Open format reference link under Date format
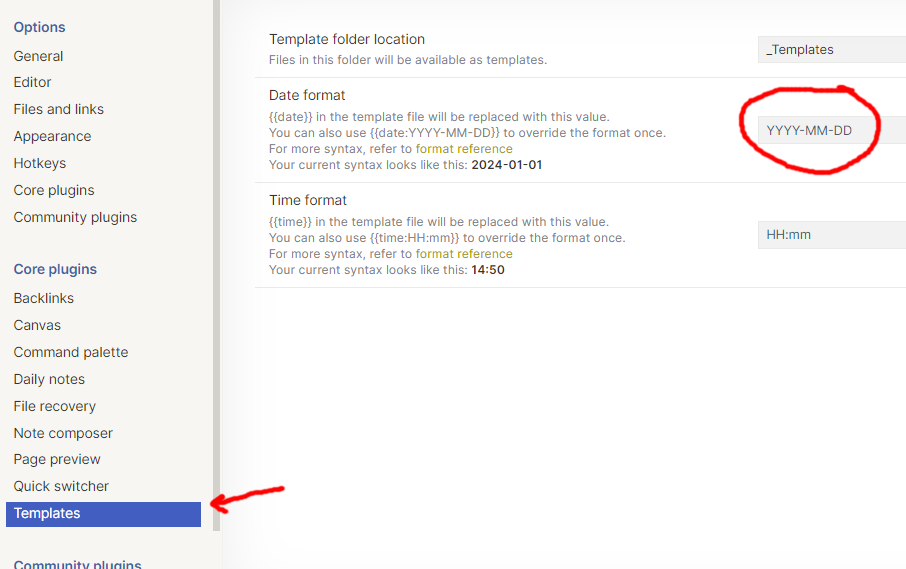Screen dimensions: 906x569 click(464, 149)
